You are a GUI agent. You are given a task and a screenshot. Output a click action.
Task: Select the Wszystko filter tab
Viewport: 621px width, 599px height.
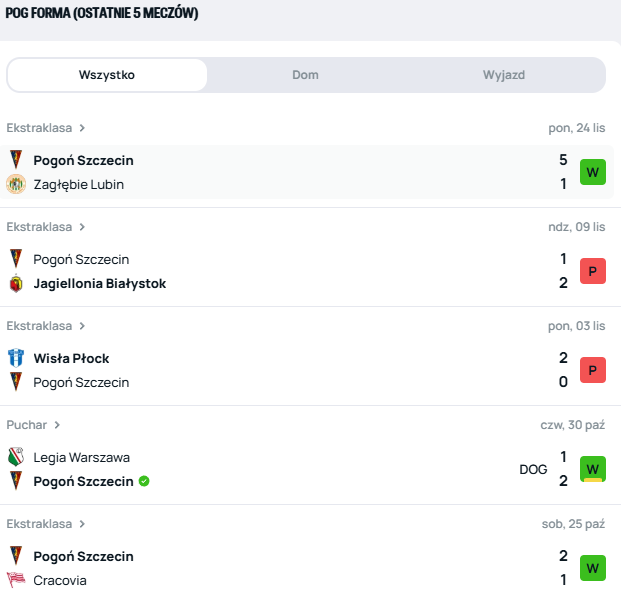107,75
